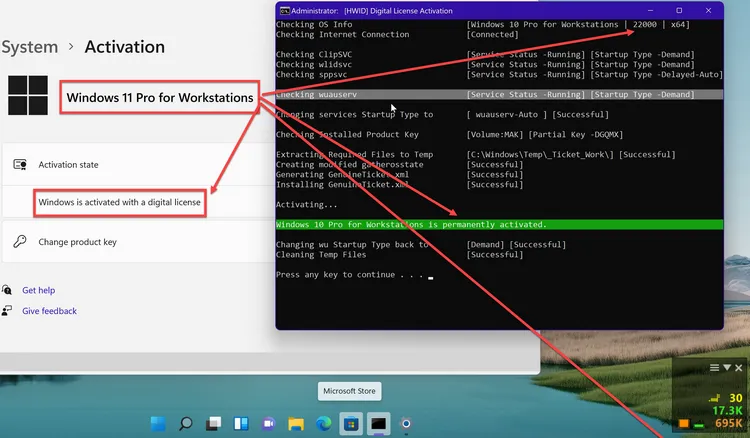Screen dimensions: 750x438
Task: Click 'Checking ClipSVC' console line
Action: tap(314, 55)
